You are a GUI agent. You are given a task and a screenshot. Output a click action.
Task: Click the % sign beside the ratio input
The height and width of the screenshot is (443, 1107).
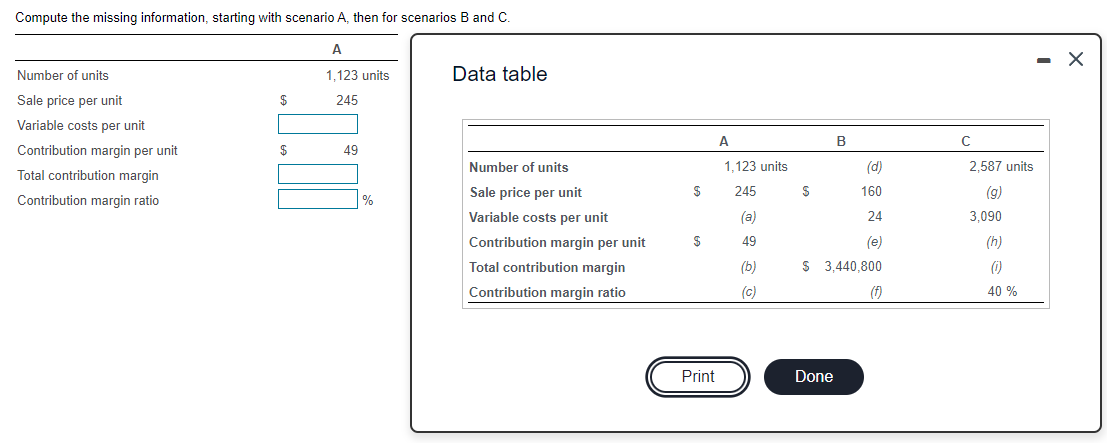[x=368, y=201]
